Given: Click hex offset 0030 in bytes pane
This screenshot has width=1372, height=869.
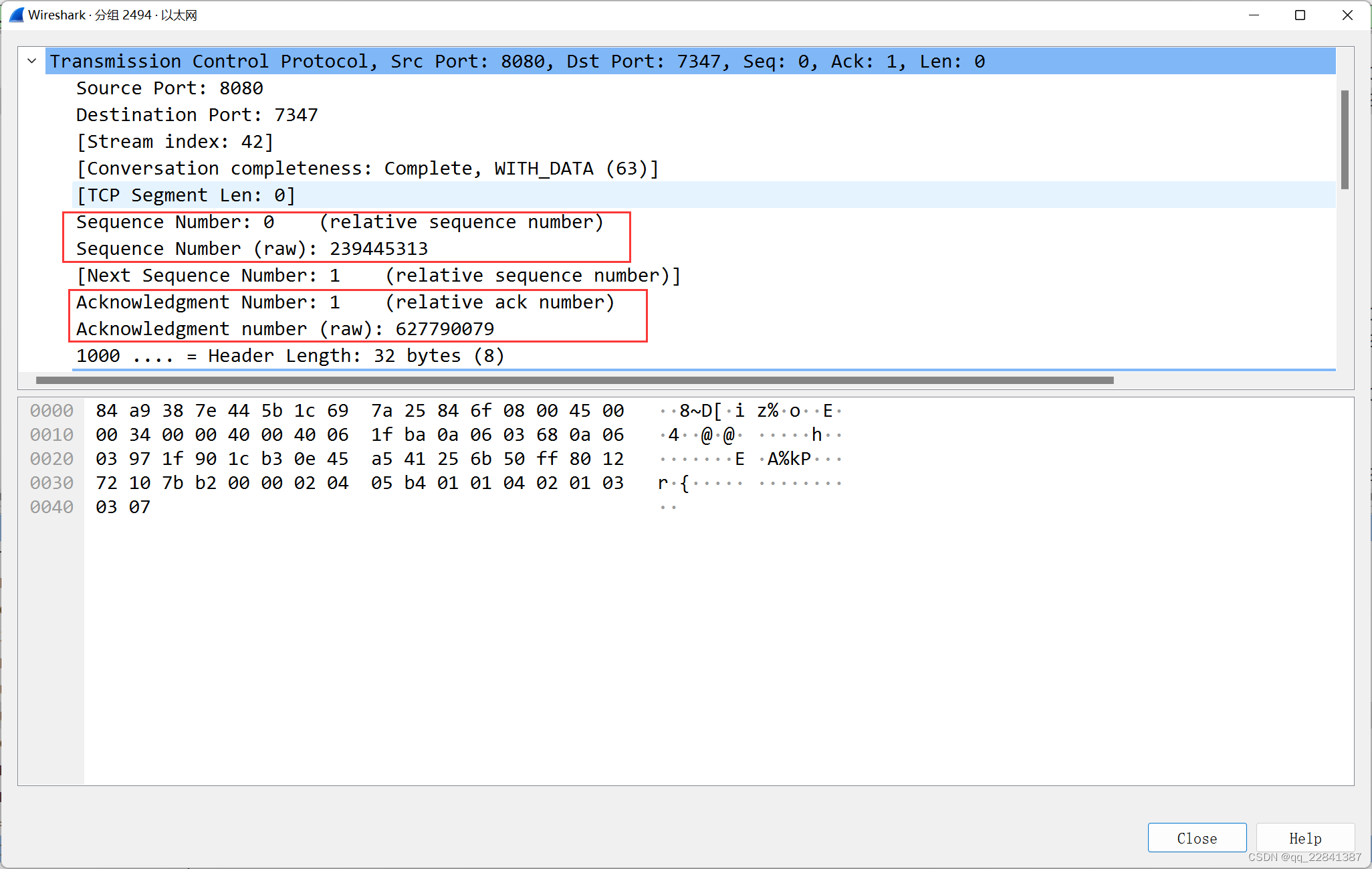Looking at the screenshot, I should tap(51, 483).
